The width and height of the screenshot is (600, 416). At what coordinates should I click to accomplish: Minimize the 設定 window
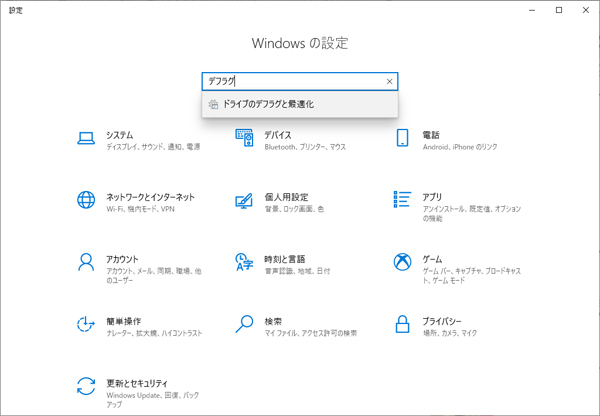pos(532,10)
